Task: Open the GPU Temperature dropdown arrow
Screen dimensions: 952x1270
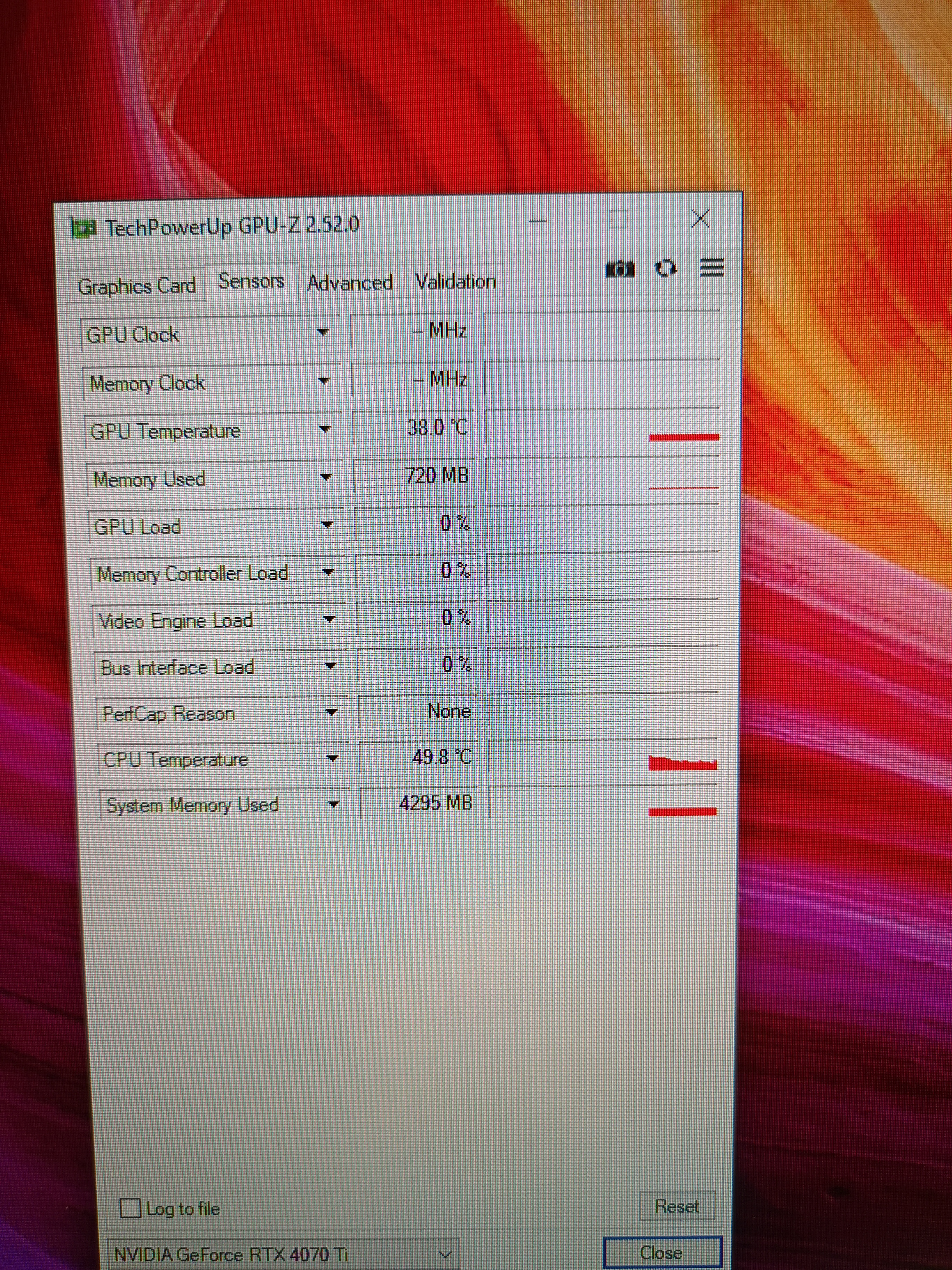Action: [x=325, y=429]
